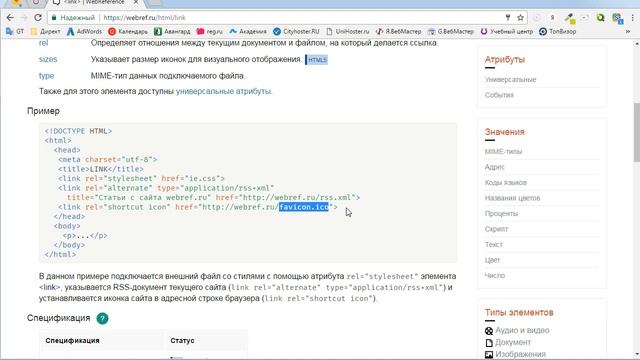
Task: Open the rel attribute link
Action: [43, 43]
